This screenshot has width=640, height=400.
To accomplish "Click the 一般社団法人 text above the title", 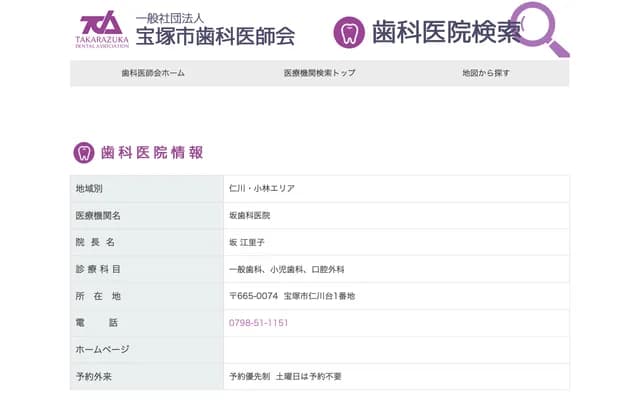I will tap(169, 17).
